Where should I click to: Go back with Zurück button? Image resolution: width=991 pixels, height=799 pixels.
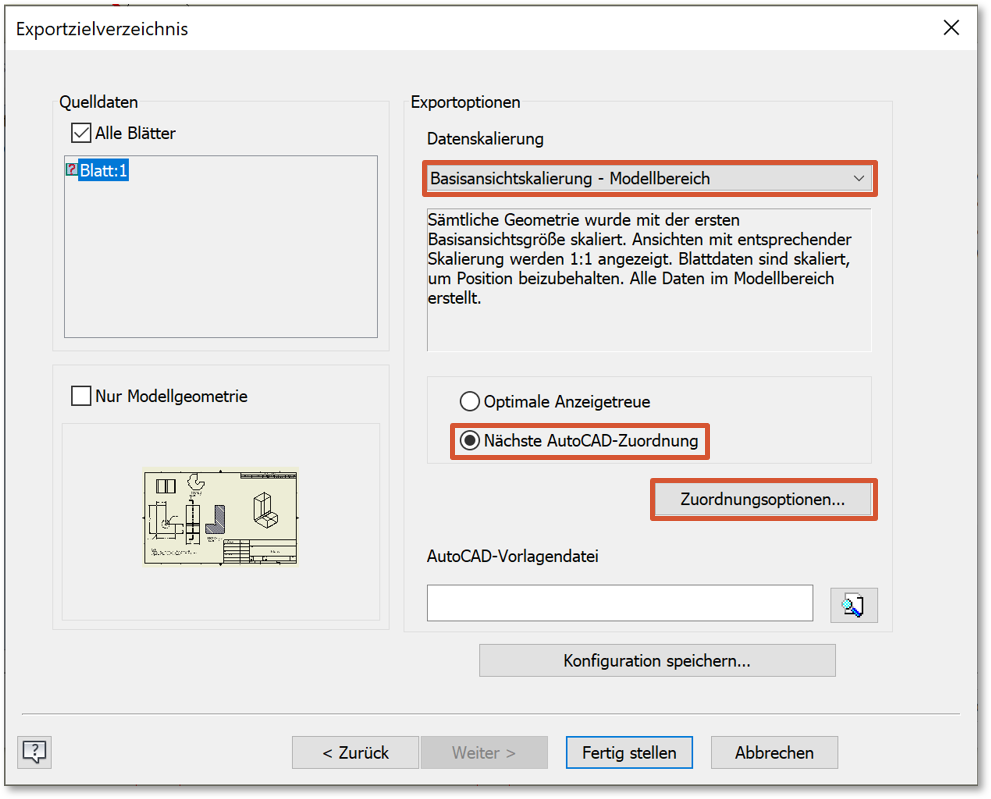[x=355, y=752]
